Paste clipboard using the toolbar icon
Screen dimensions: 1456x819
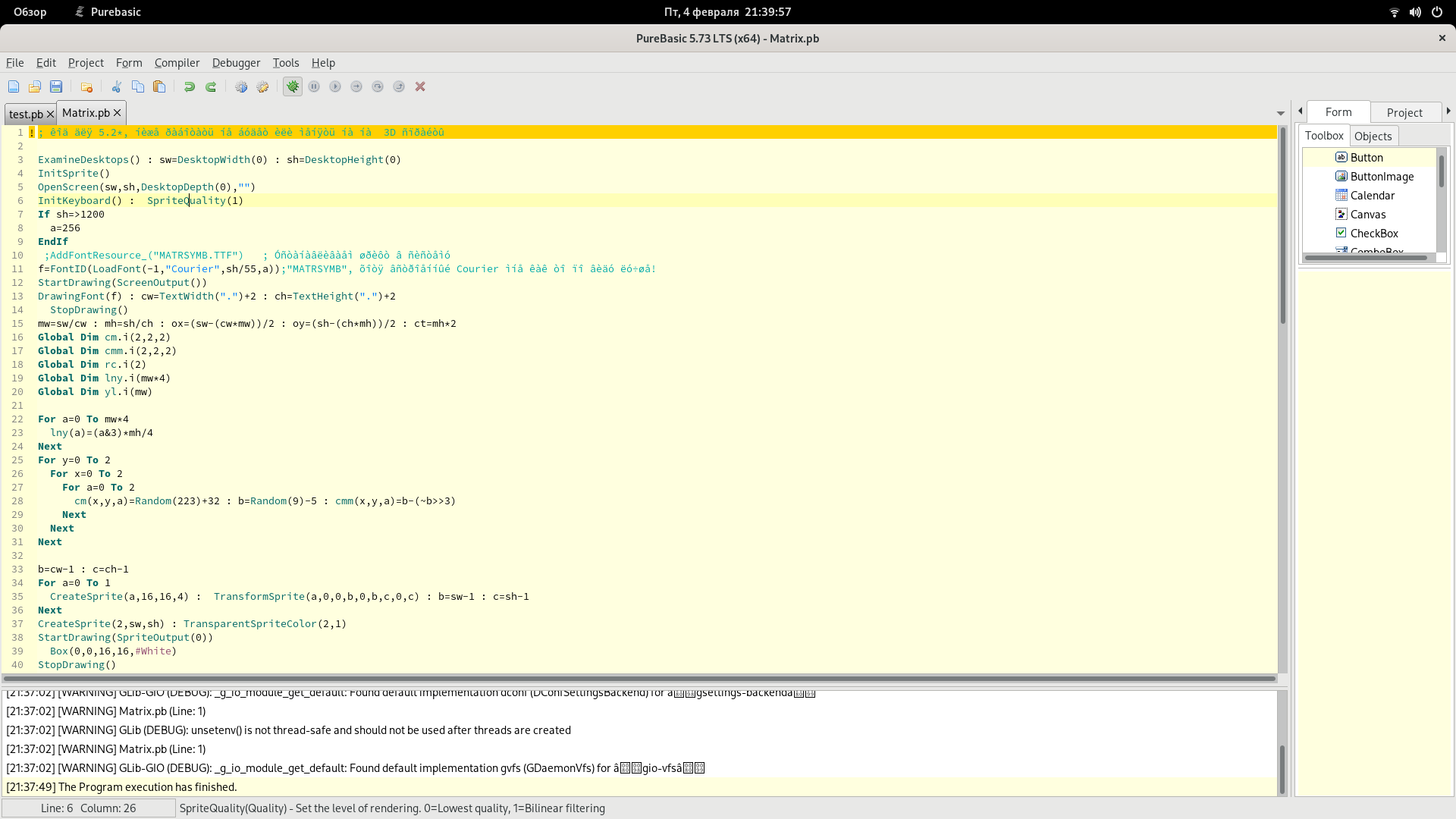click(x=159, y=87)
